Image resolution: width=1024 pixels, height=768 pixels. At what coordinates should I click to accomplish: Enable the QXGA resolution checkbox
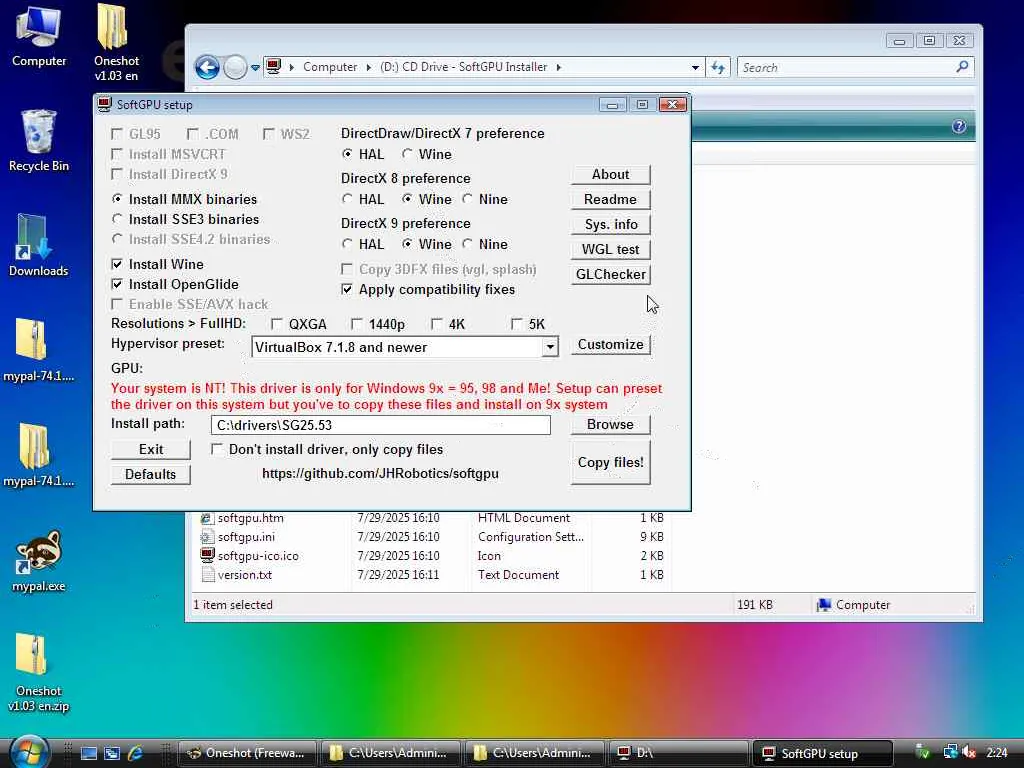[277, 324]
